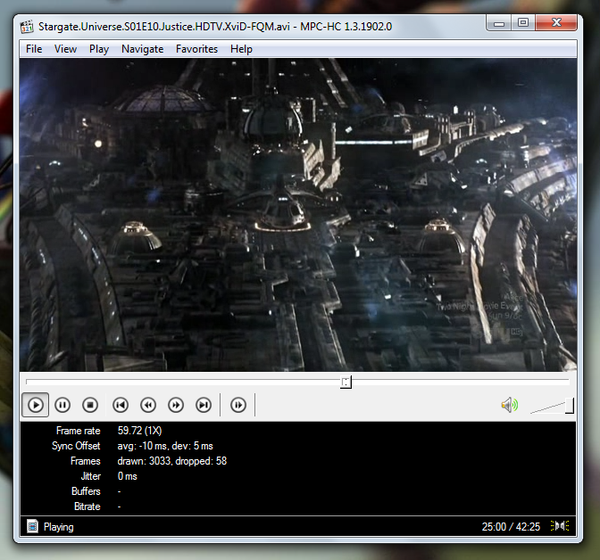Screen dimensions: 600x560
Task: Increase the playback speed
Action: click(x=176, y=405)
